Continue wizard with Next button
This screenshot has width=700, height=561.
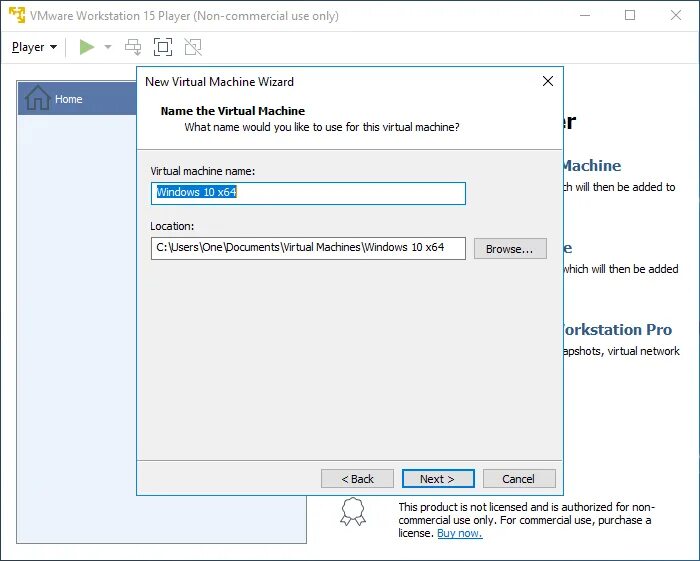coord(438,479)
